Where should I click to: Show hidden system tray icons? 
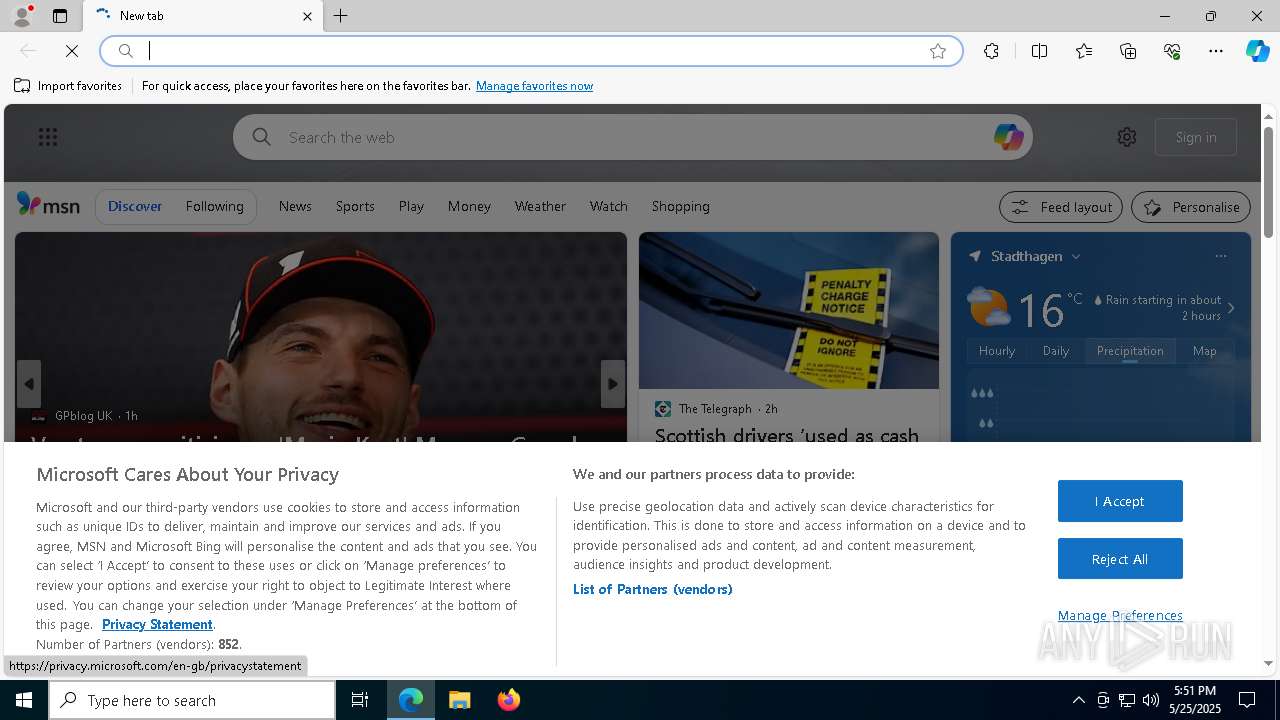1078,700
